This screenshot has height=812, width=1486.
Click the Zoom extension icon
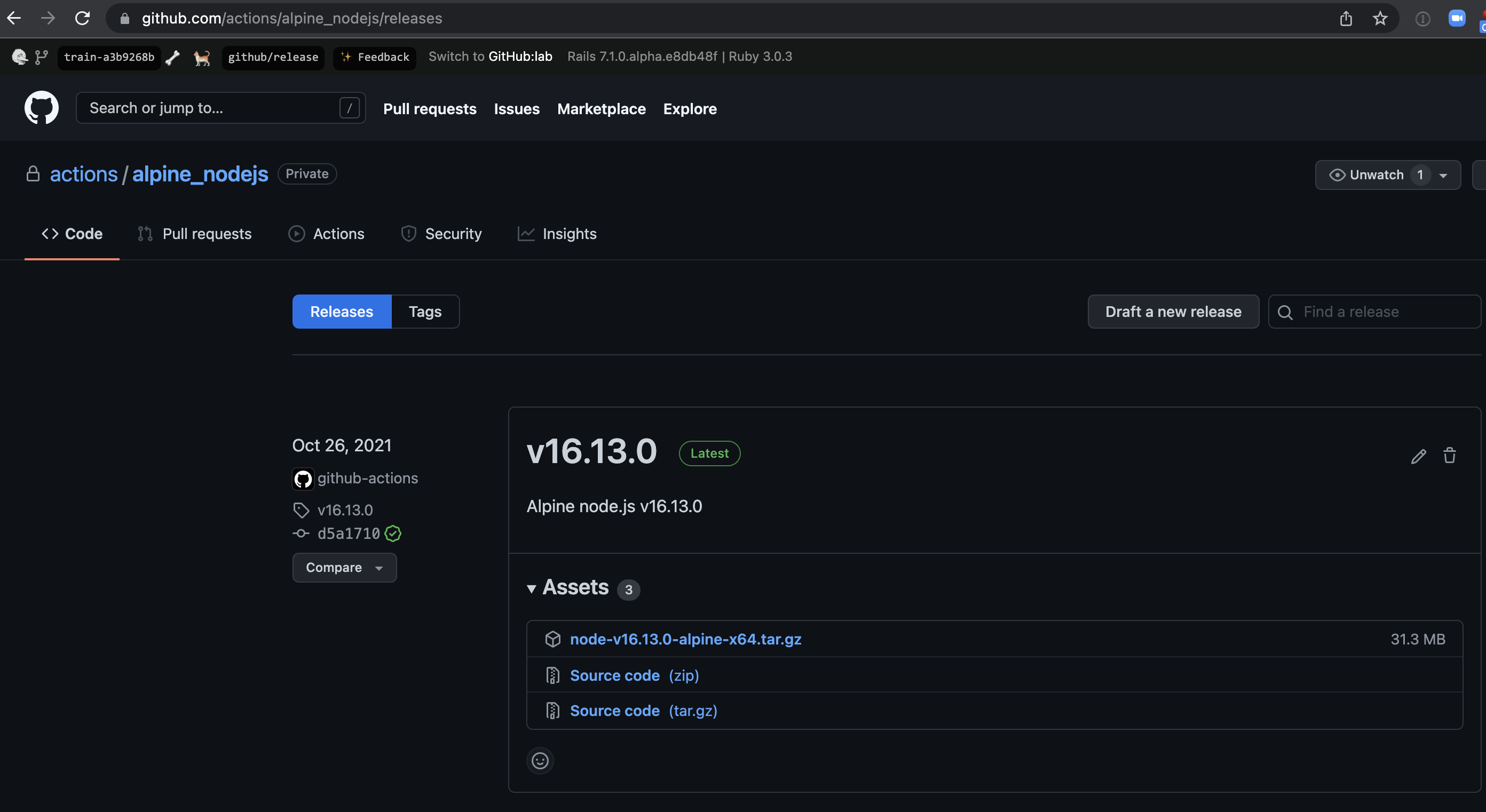[x=1456, y=19]
